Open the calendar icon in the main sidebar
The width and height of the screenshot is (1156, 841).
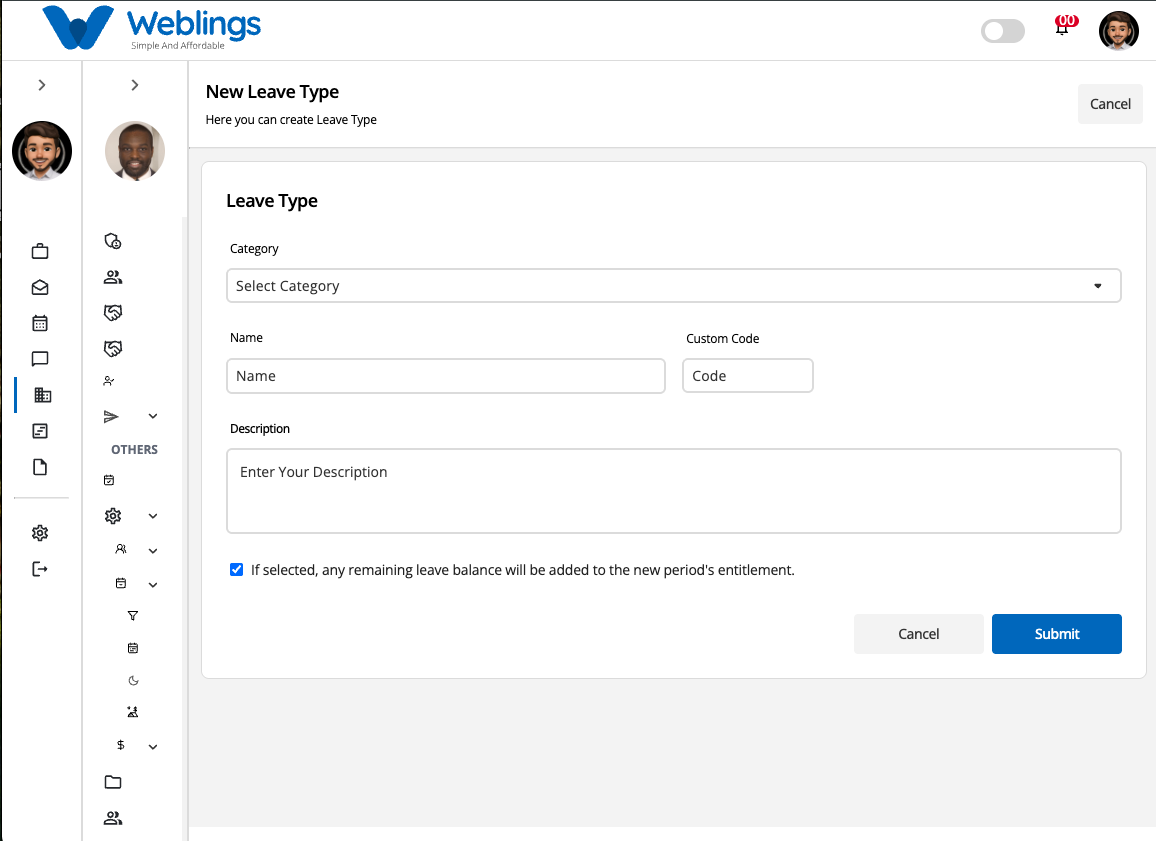(x=40, y=323)
